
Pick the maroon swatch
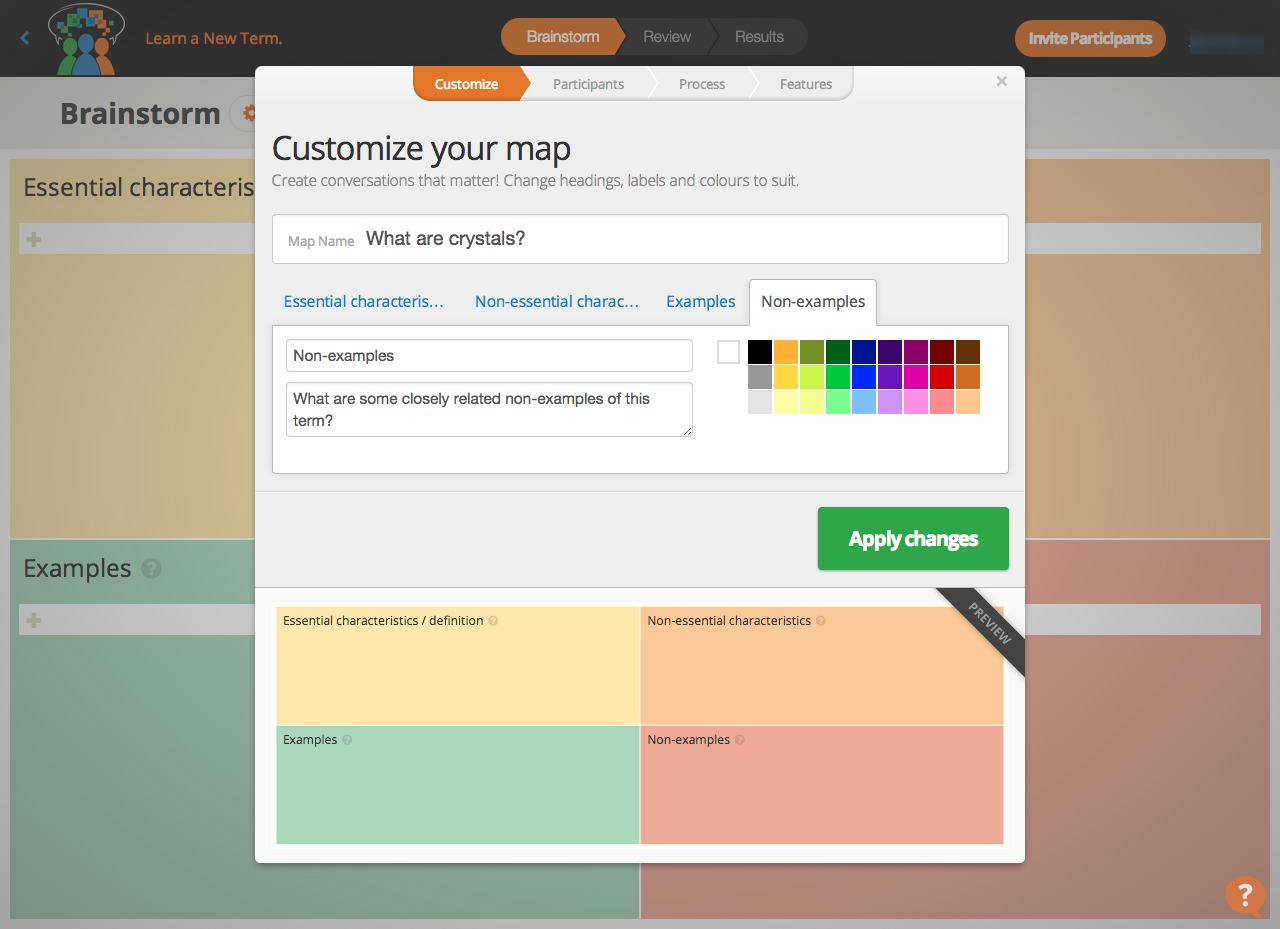942,352
